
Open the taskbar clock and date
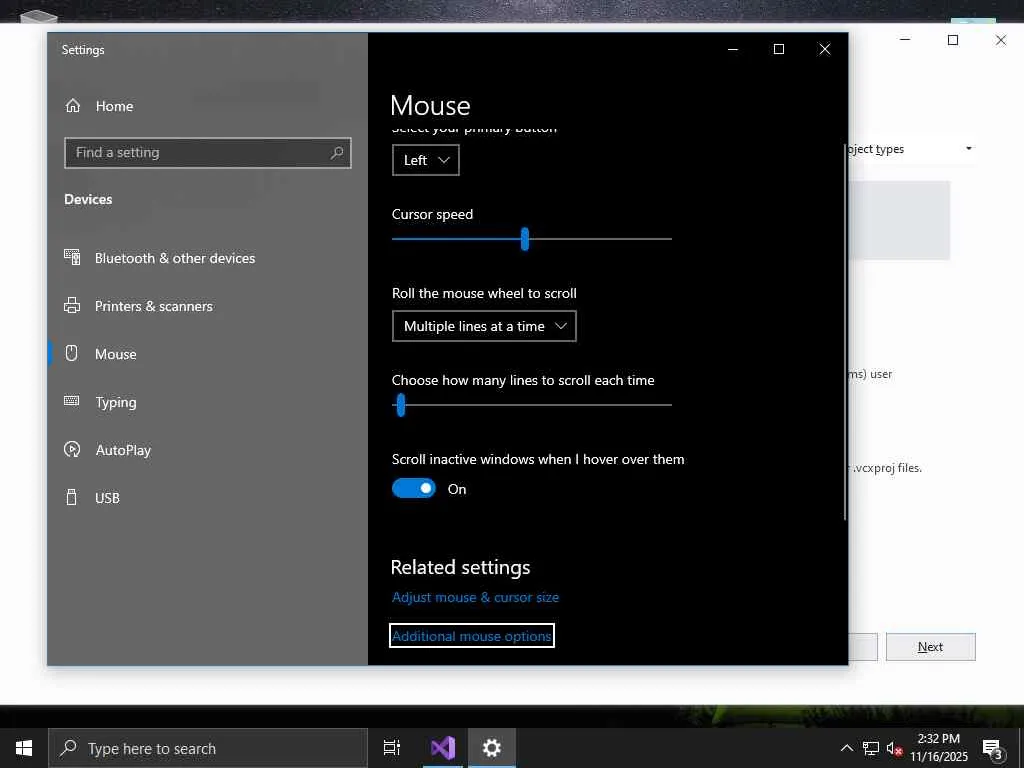point(939,748)
